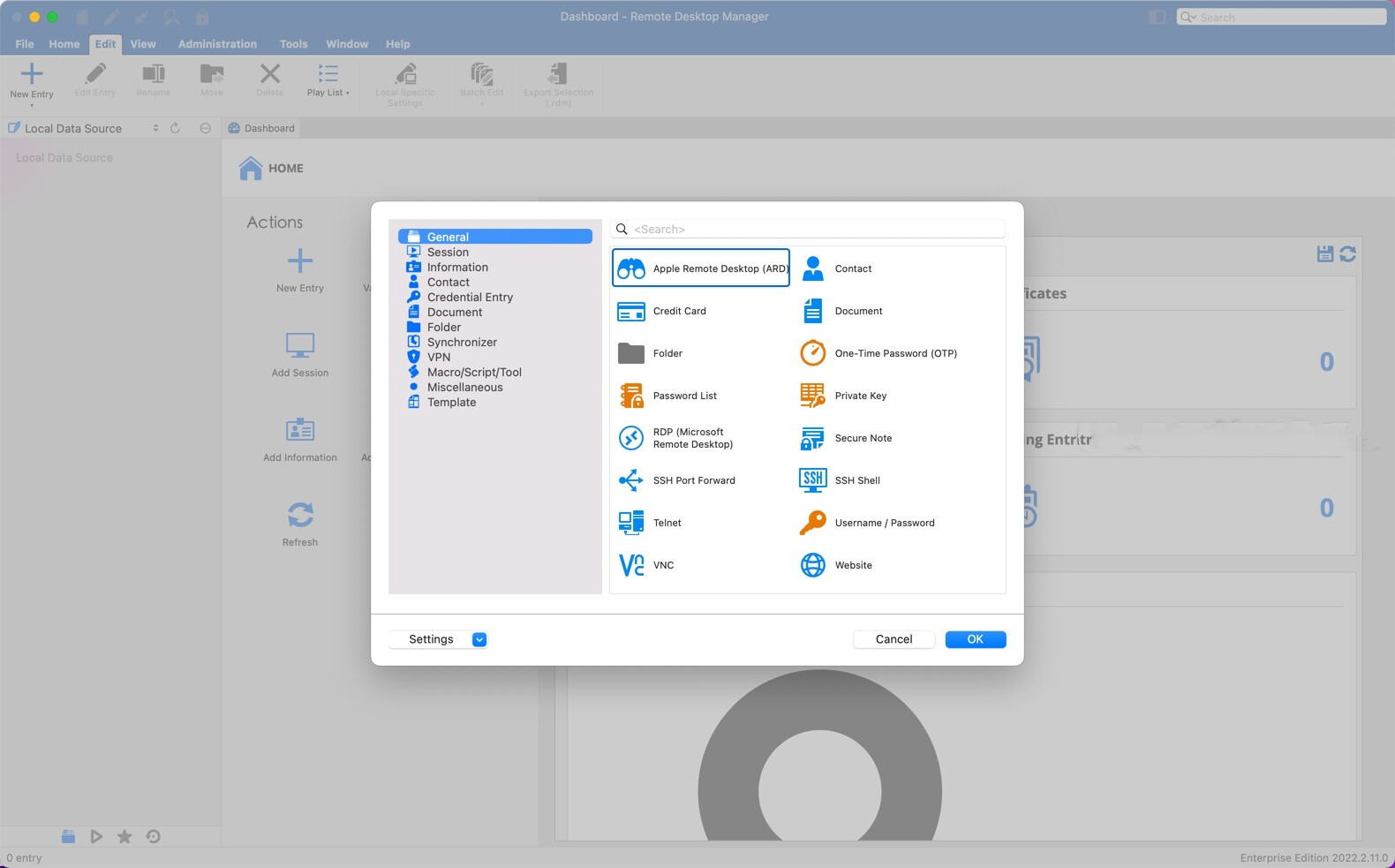Click Add Session action
The height and width of the screenshot is (868, 1395).
pos(300,355)
